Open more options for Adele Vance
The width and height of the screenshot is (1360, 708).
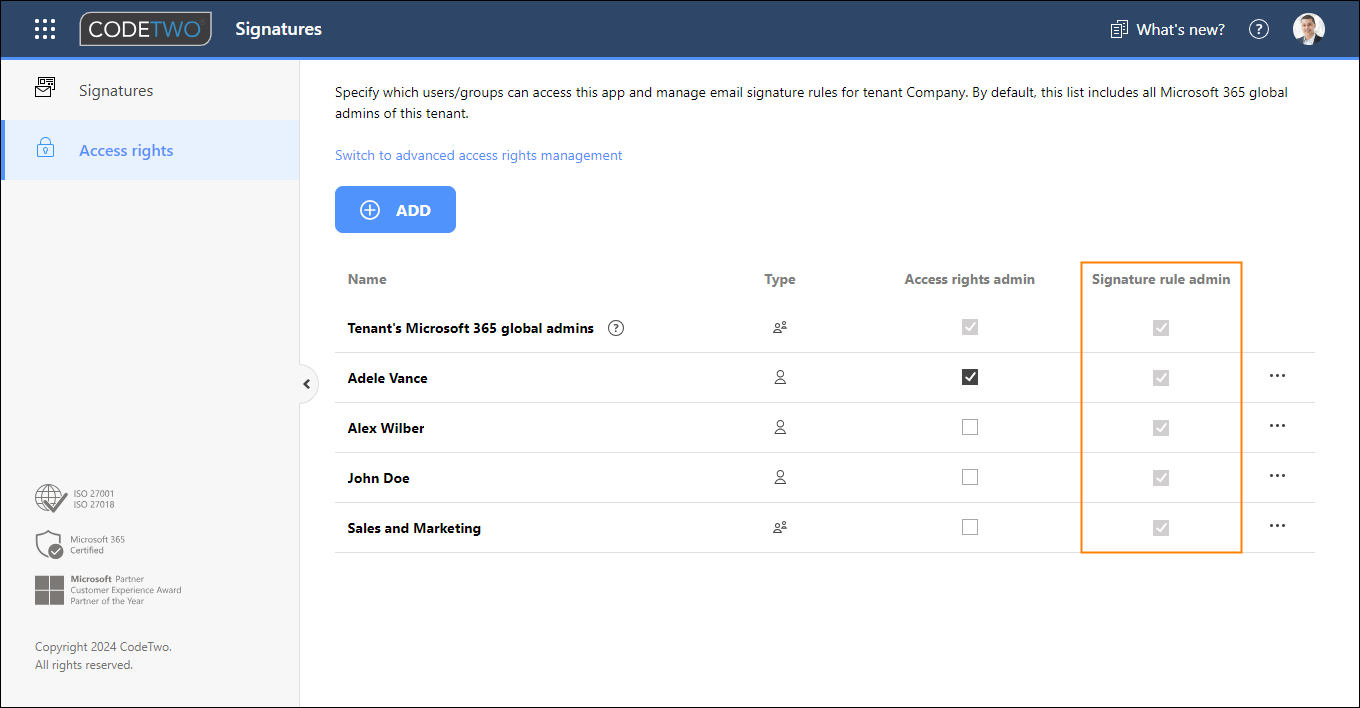[1276, 376]
